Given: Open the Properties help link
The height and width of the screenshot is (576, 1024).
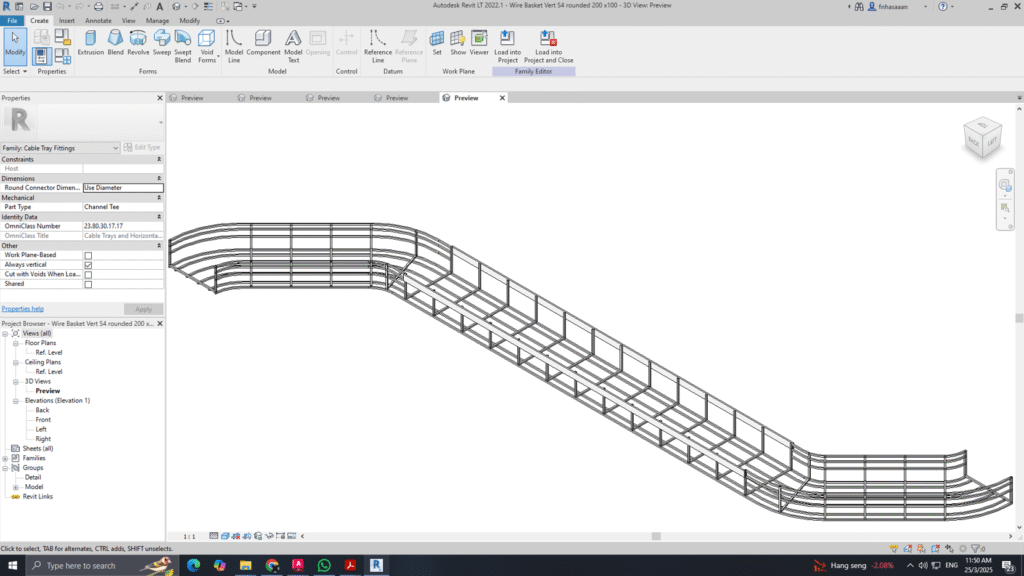Looking at the screenshot, I should click(22, 309).
